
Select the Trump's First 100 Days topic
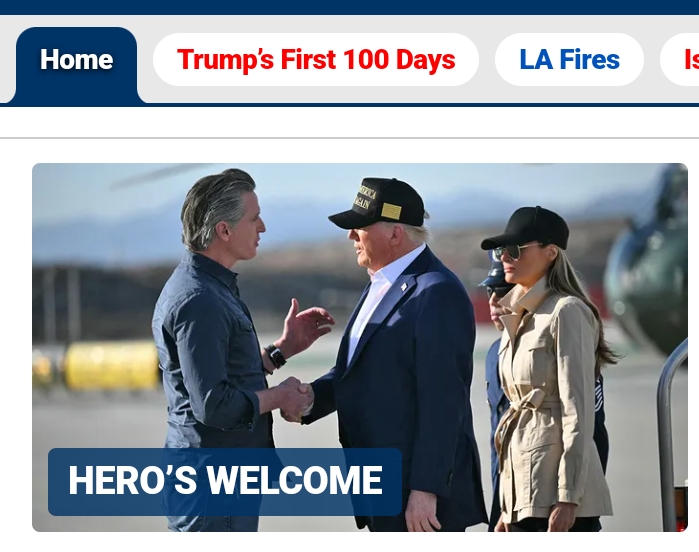coord(316,59)
